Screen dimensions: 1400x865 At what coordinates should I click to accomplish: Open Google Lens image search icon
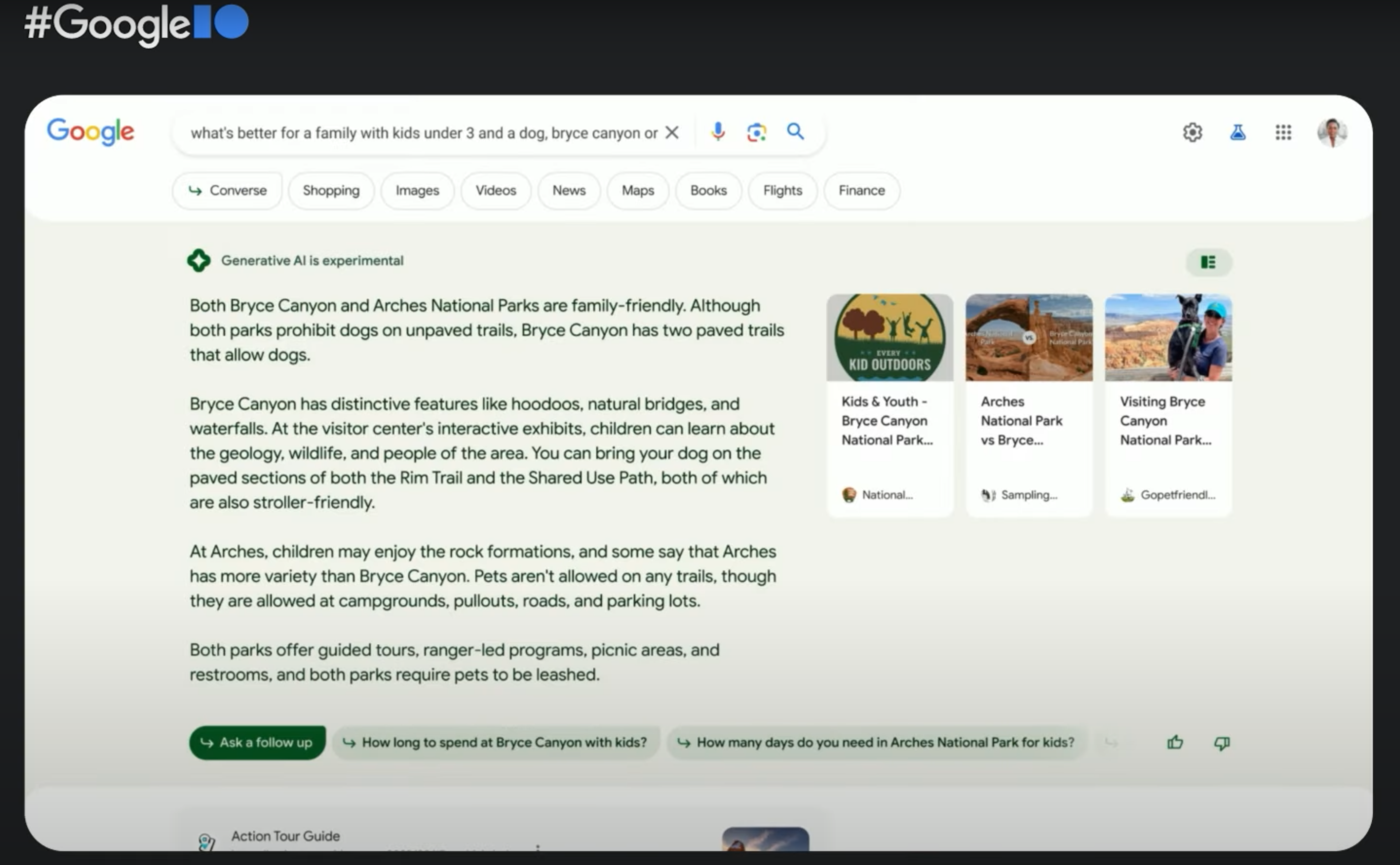[756, 132]
